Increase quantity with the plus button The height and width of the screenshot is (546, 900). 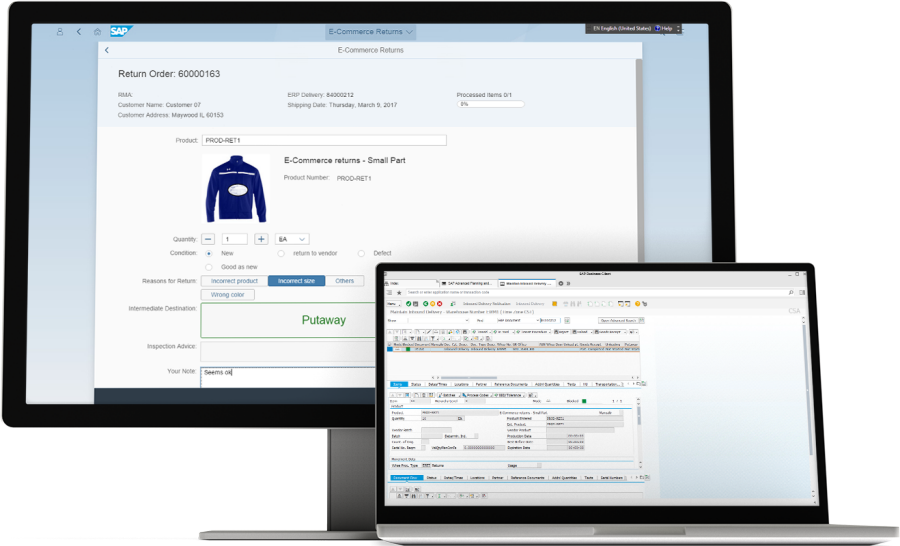point(261,239)
